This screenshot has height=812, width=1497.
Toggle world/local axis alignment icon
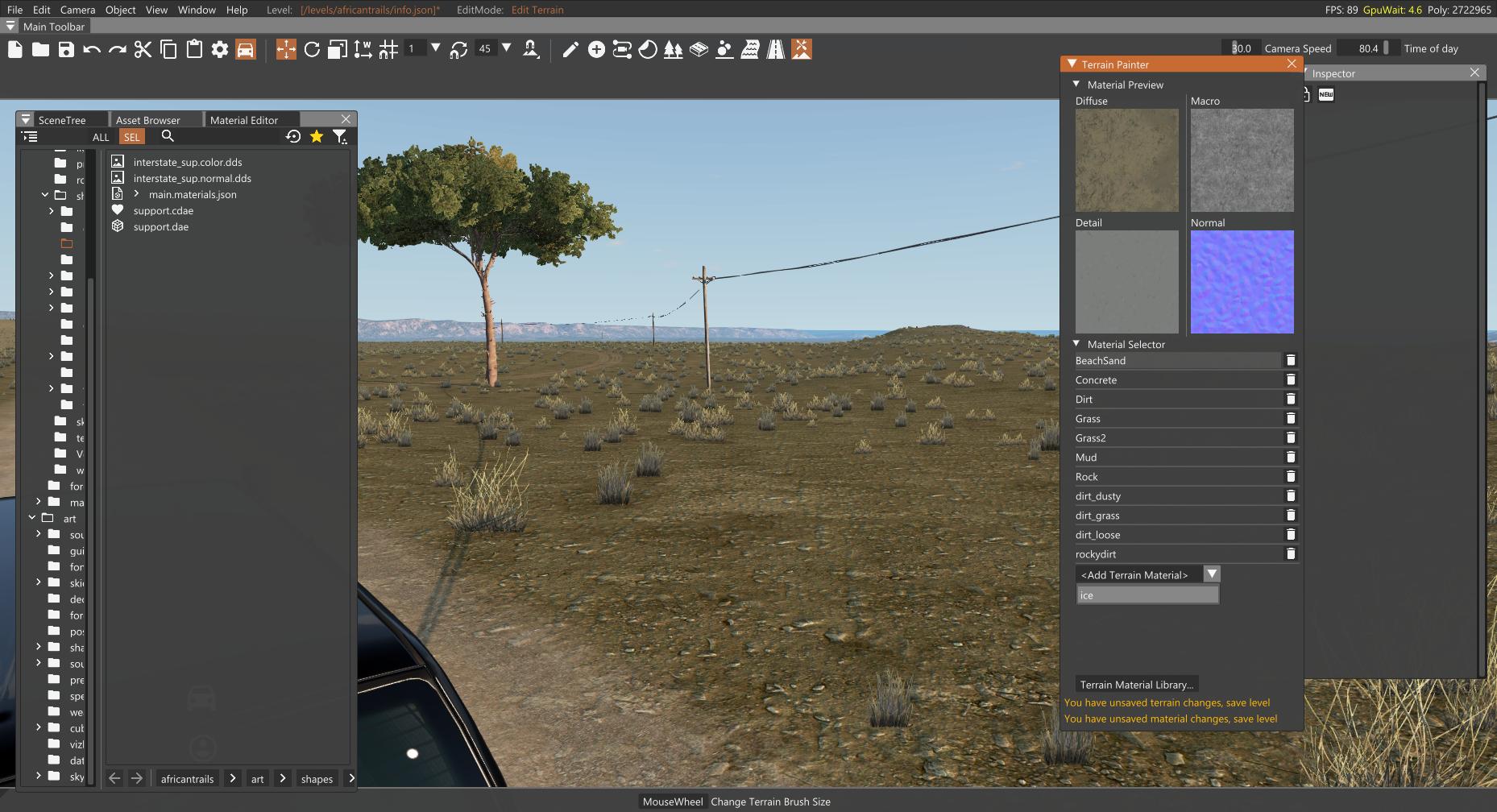tap(363, 49)
